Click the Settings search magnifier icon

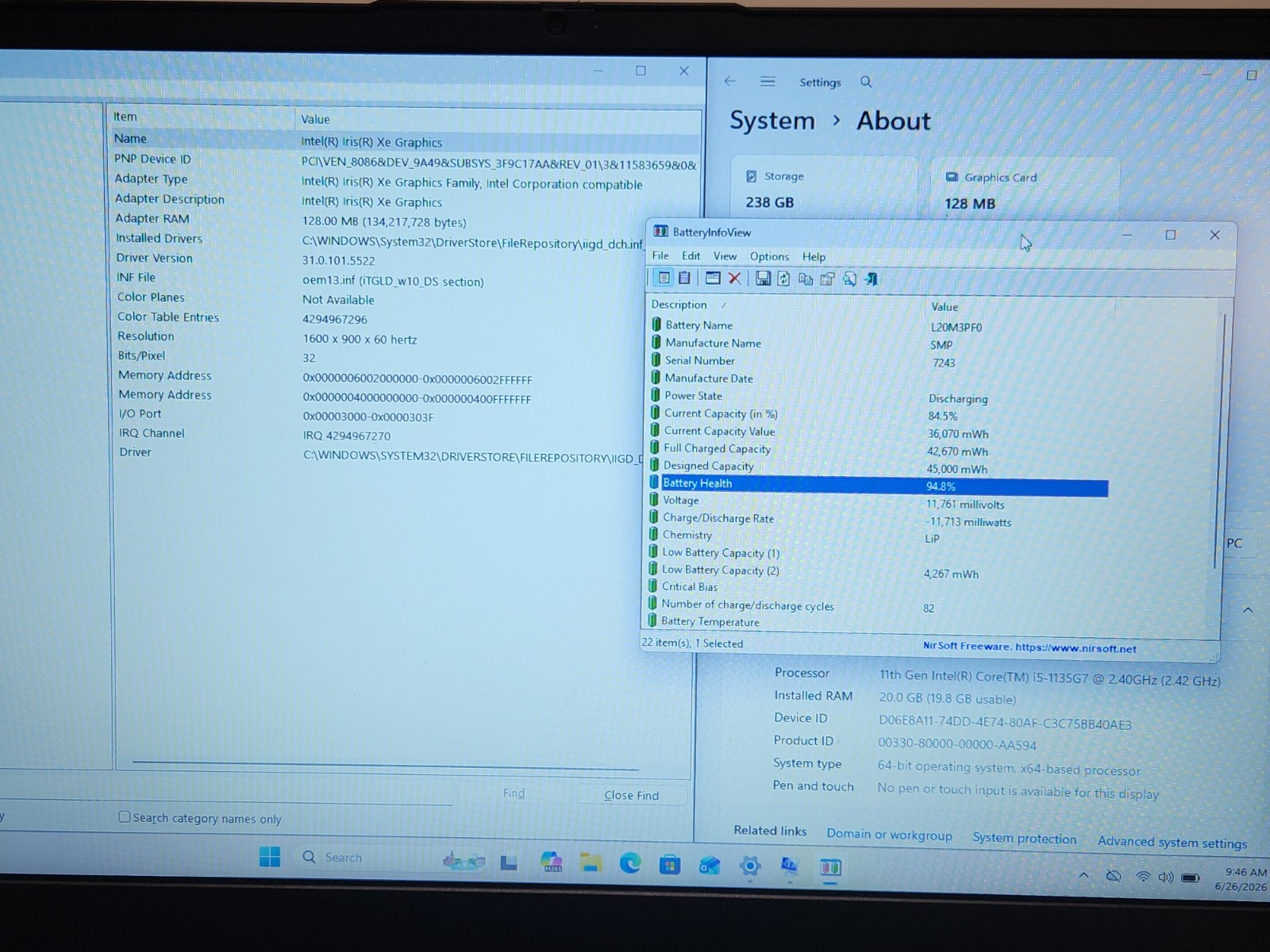[866, 82]
